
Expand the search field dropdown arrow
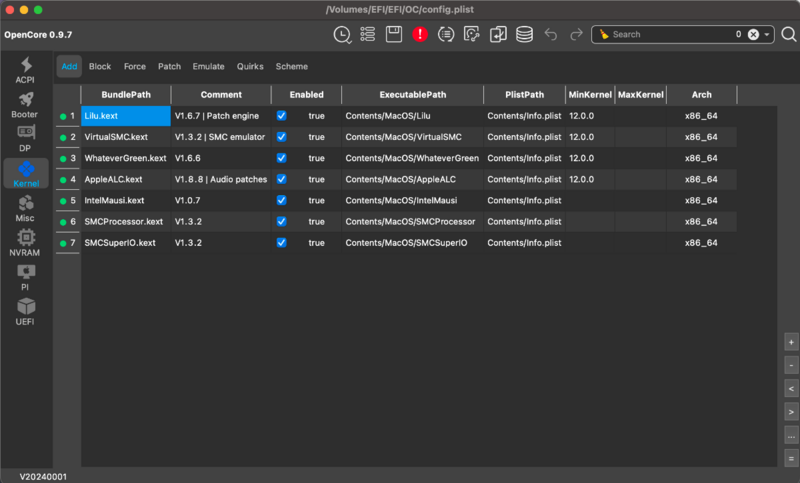(768, 35)
